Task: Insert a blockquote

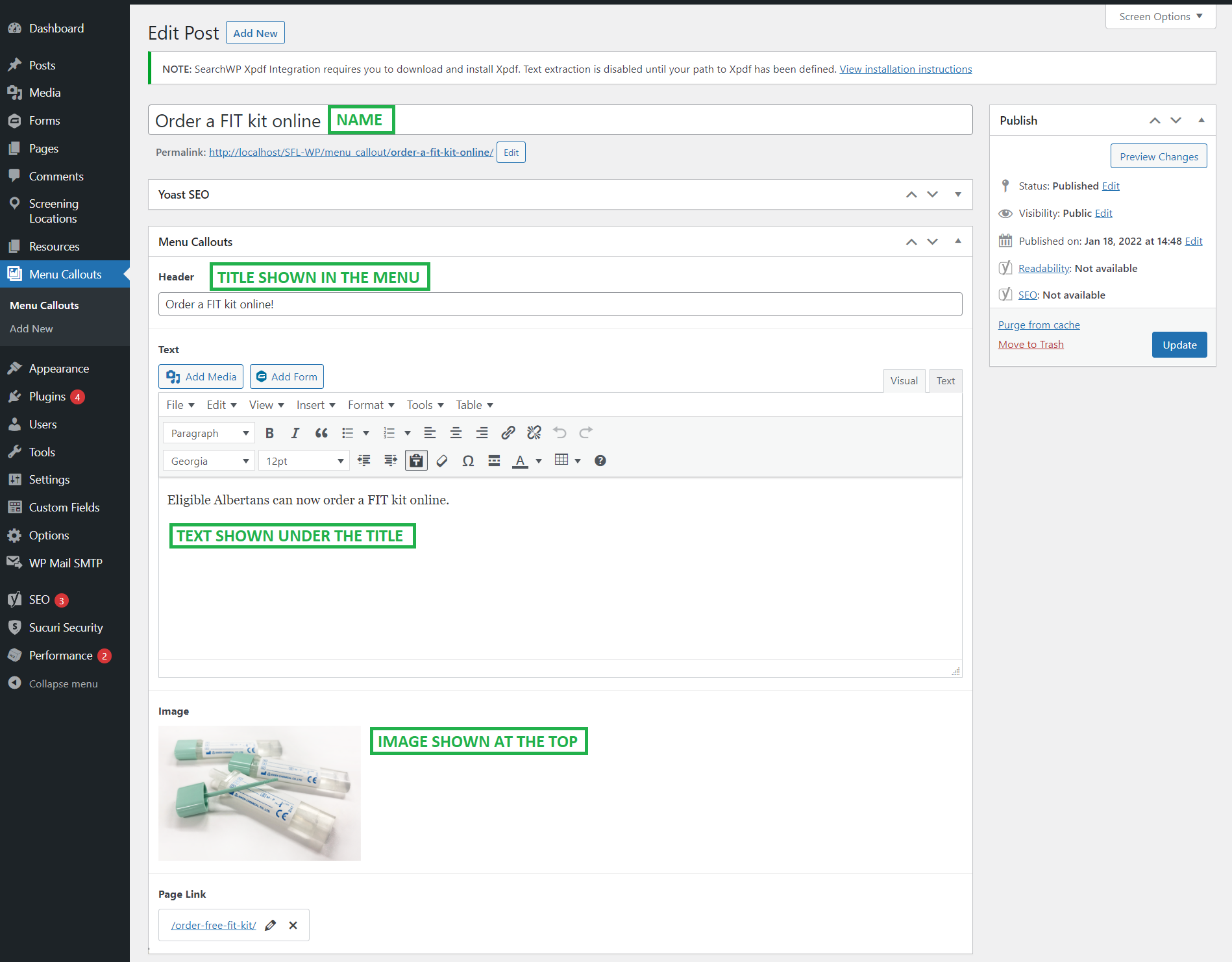Action: [321, 433]
